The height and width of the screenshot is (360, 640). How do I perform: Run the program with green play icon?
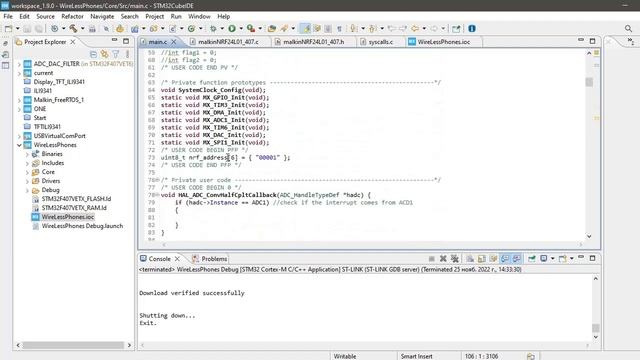[x=232, y=29]
